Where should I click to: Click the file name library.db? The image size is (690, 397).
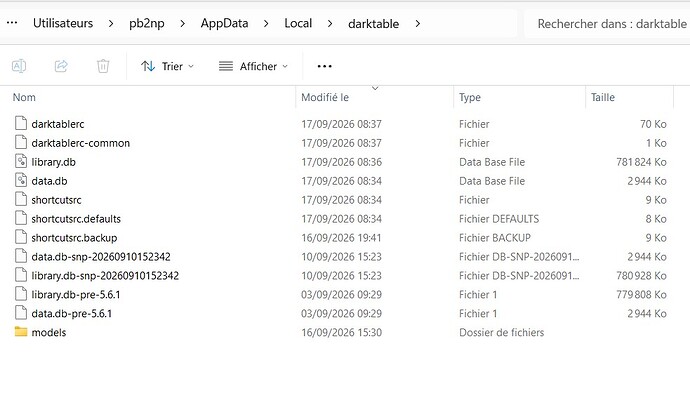[x=53, y=162]
